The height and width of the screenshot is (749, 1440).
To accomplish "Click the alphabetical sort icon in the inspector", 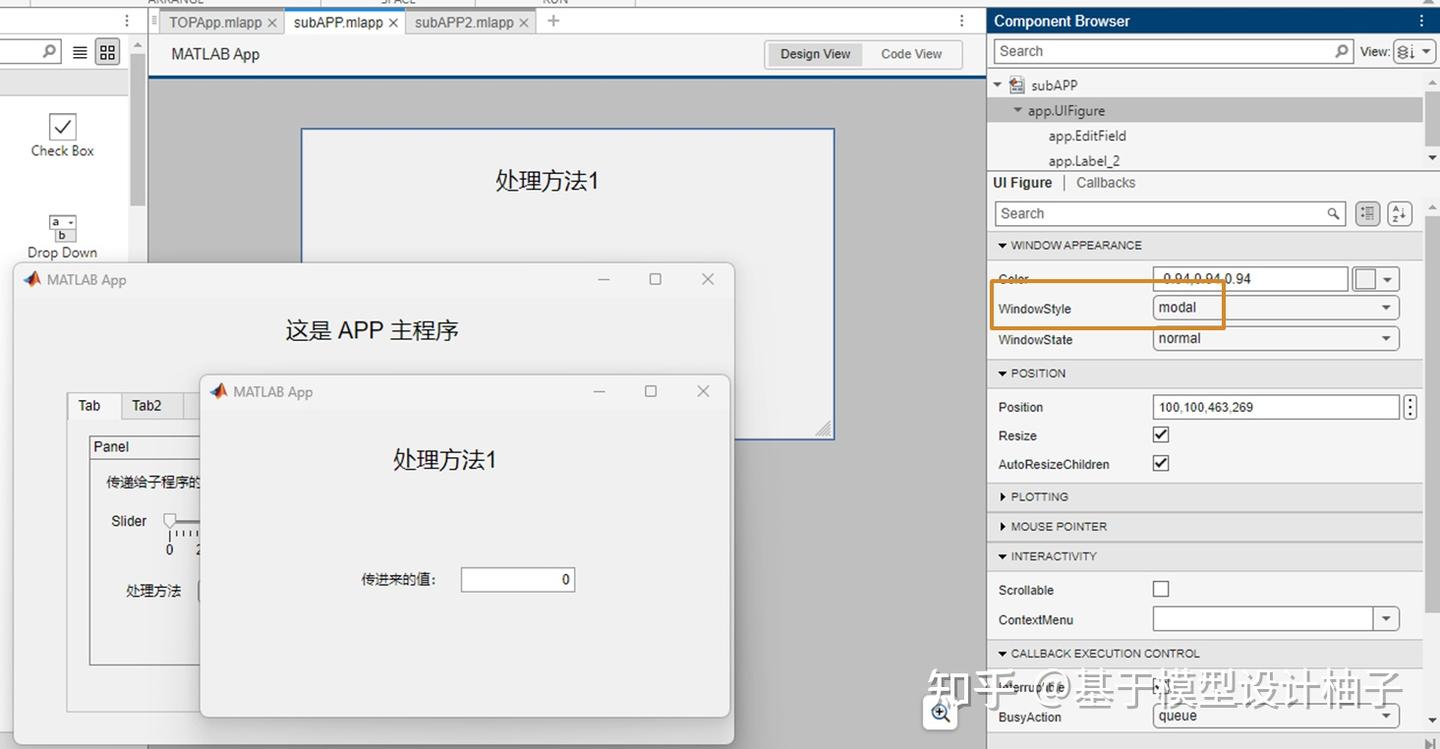I will pyautogui.click(x=1399, y=213).
